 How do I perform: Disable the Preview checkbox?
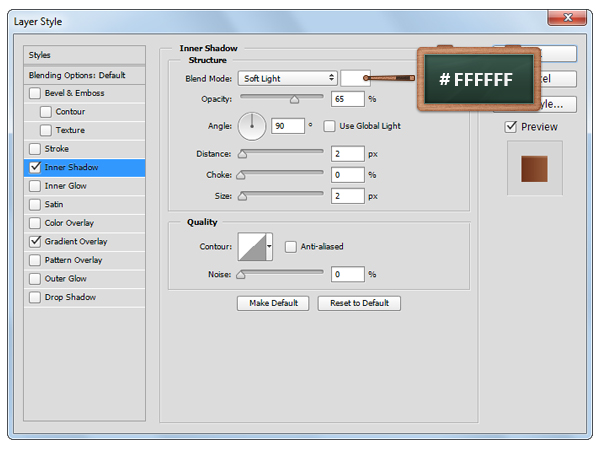[511, 127]
